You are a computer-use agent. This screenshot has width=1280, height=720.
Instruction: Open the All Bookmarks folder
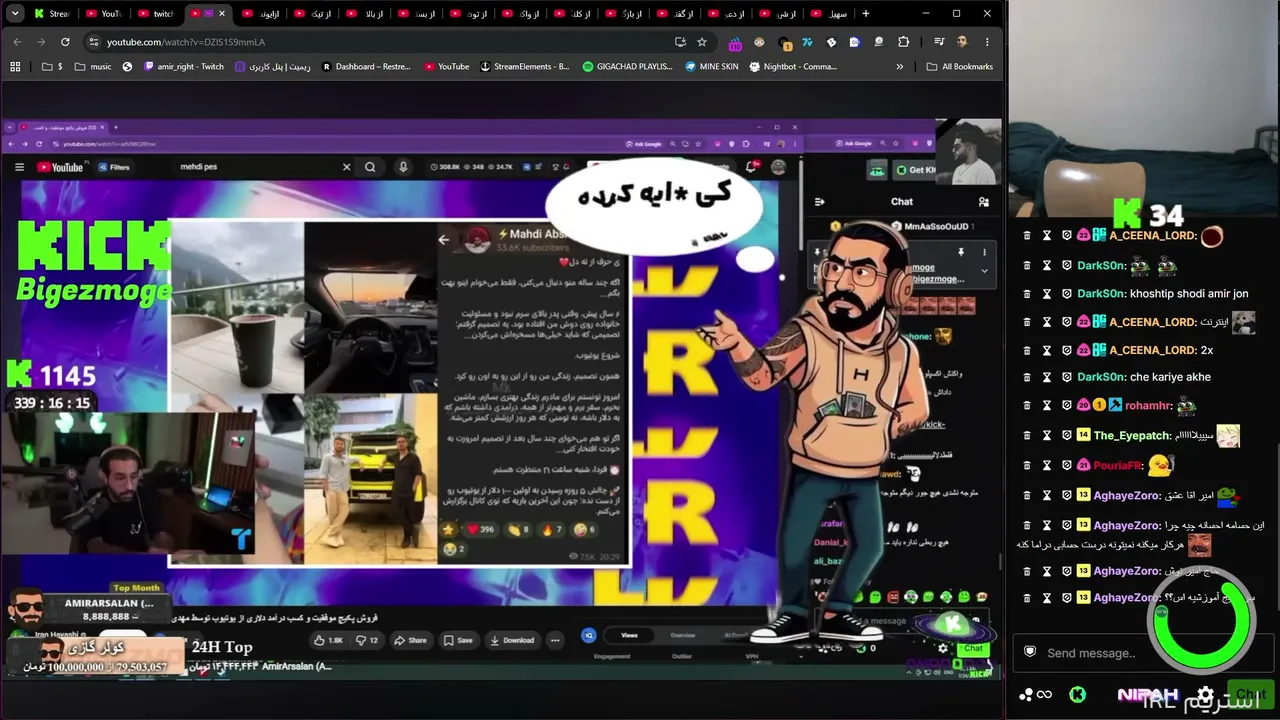(960, 67)
